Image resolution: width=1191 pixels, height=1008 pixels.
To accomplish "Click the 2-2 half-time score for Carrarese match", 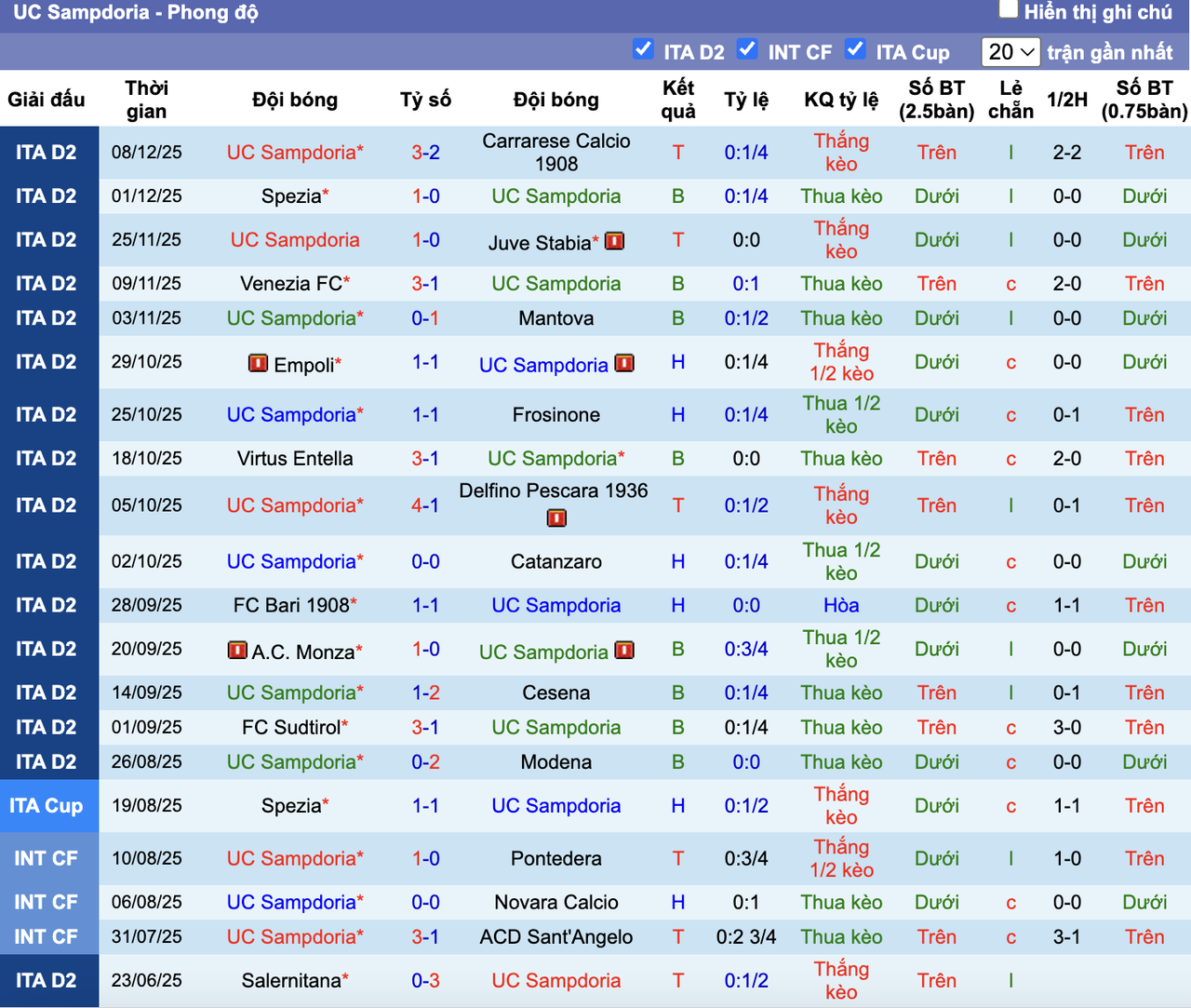I will point(1067,153).
